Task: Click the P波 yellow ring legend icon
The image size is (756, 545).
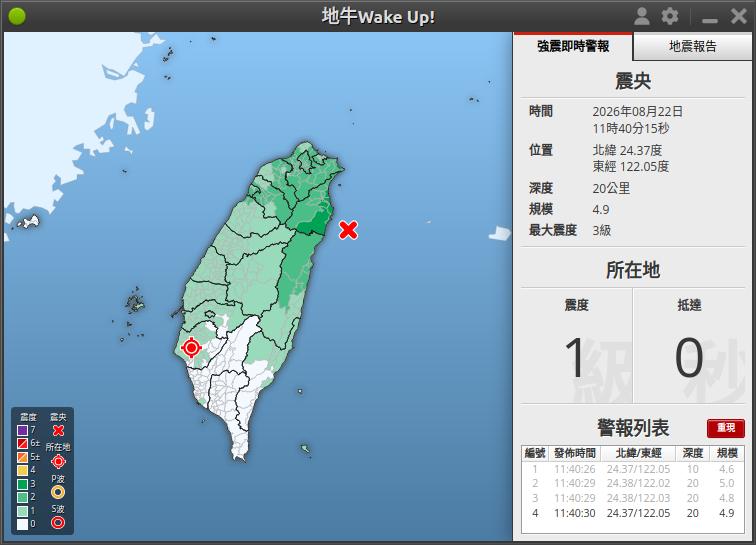Action: [x=58, y=492]
